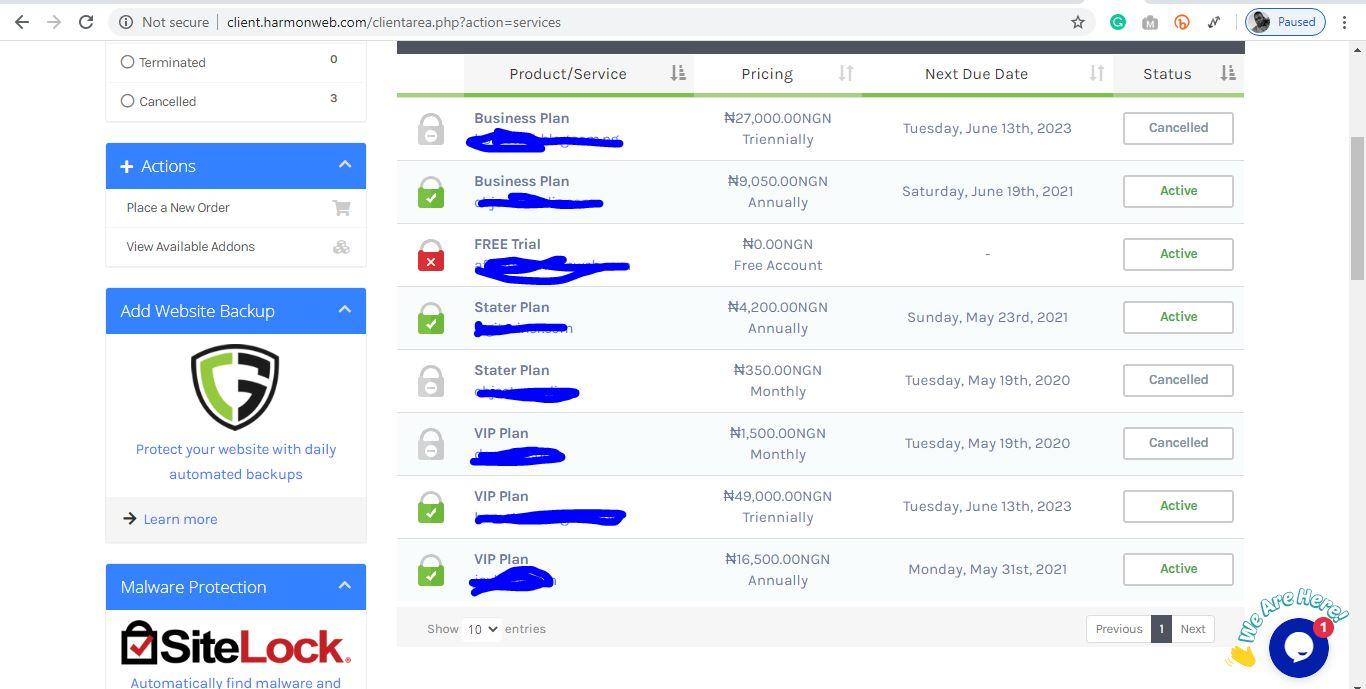
Task: Click the Learn more link
Action: [180, 519]
